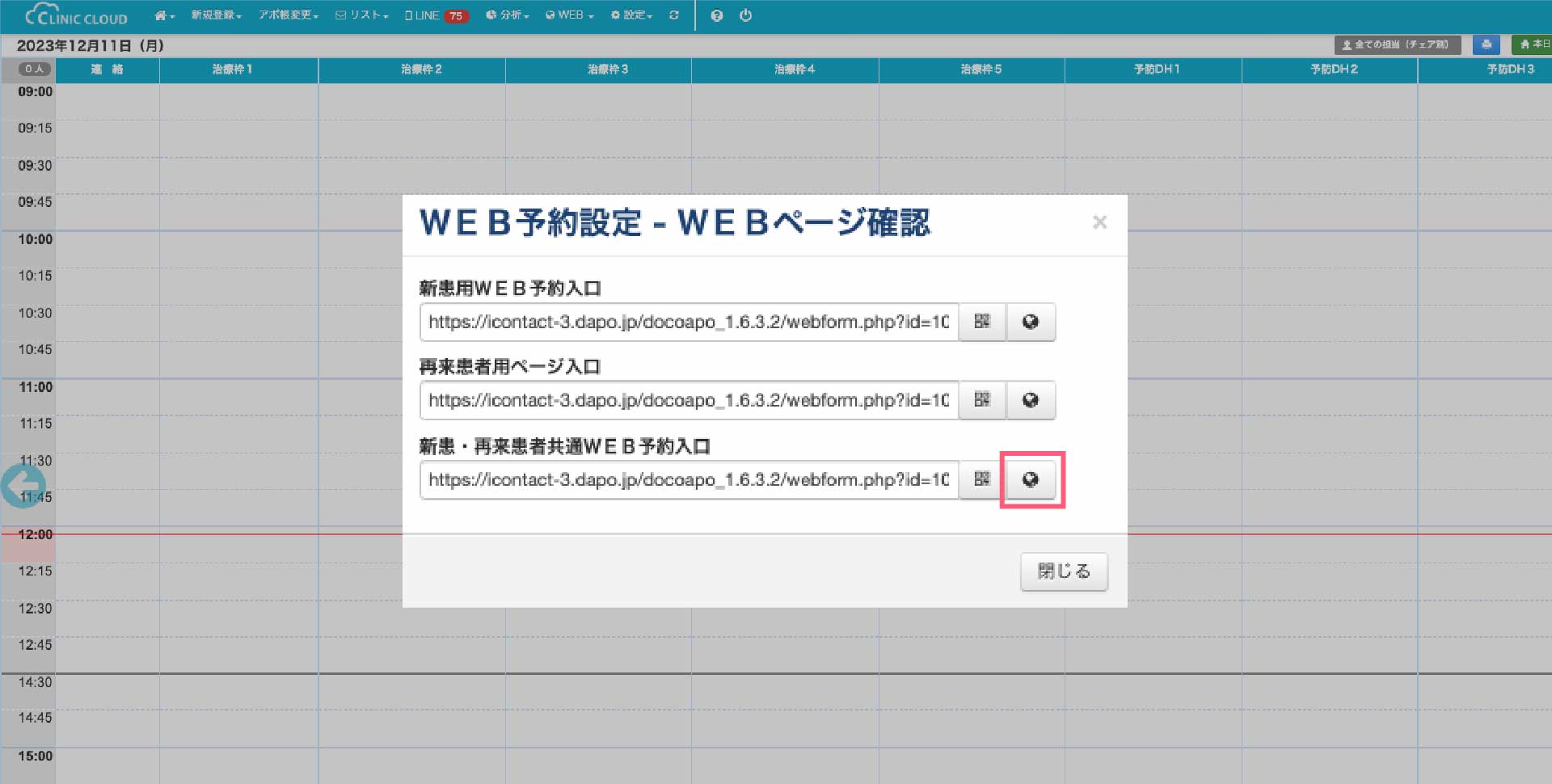1552x784 pixels.
Task: Show QR code for 新患用WEB予約入口
Action: pos(982,322)
